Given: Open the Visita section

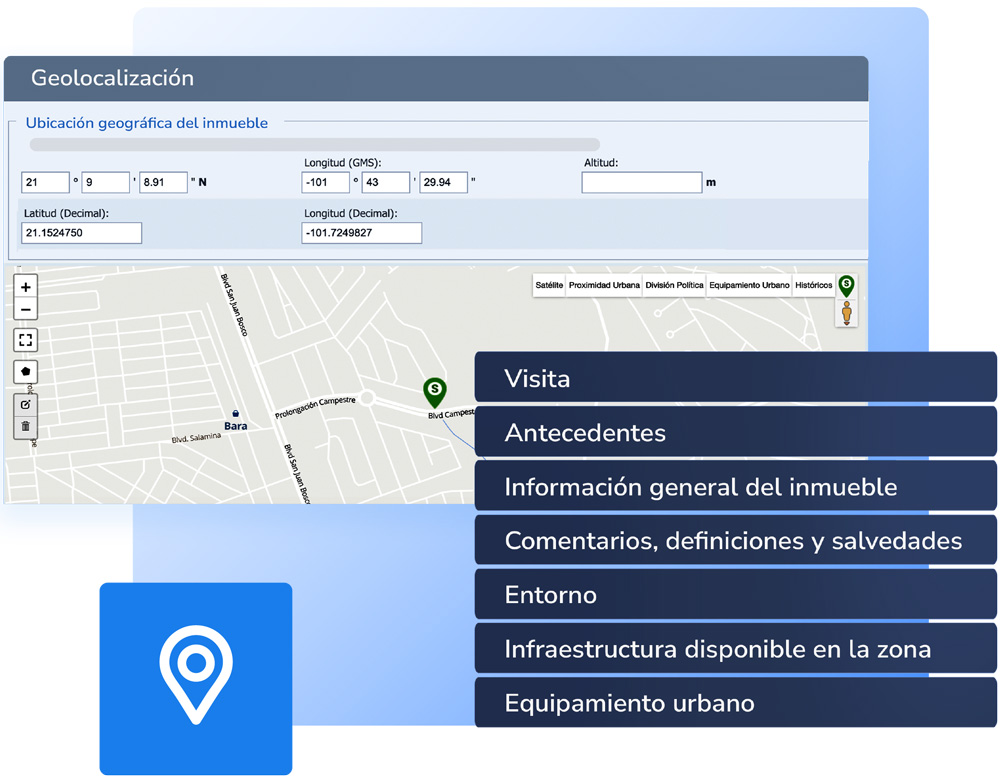Looking at the screenshot, I should tap(735, 378).
